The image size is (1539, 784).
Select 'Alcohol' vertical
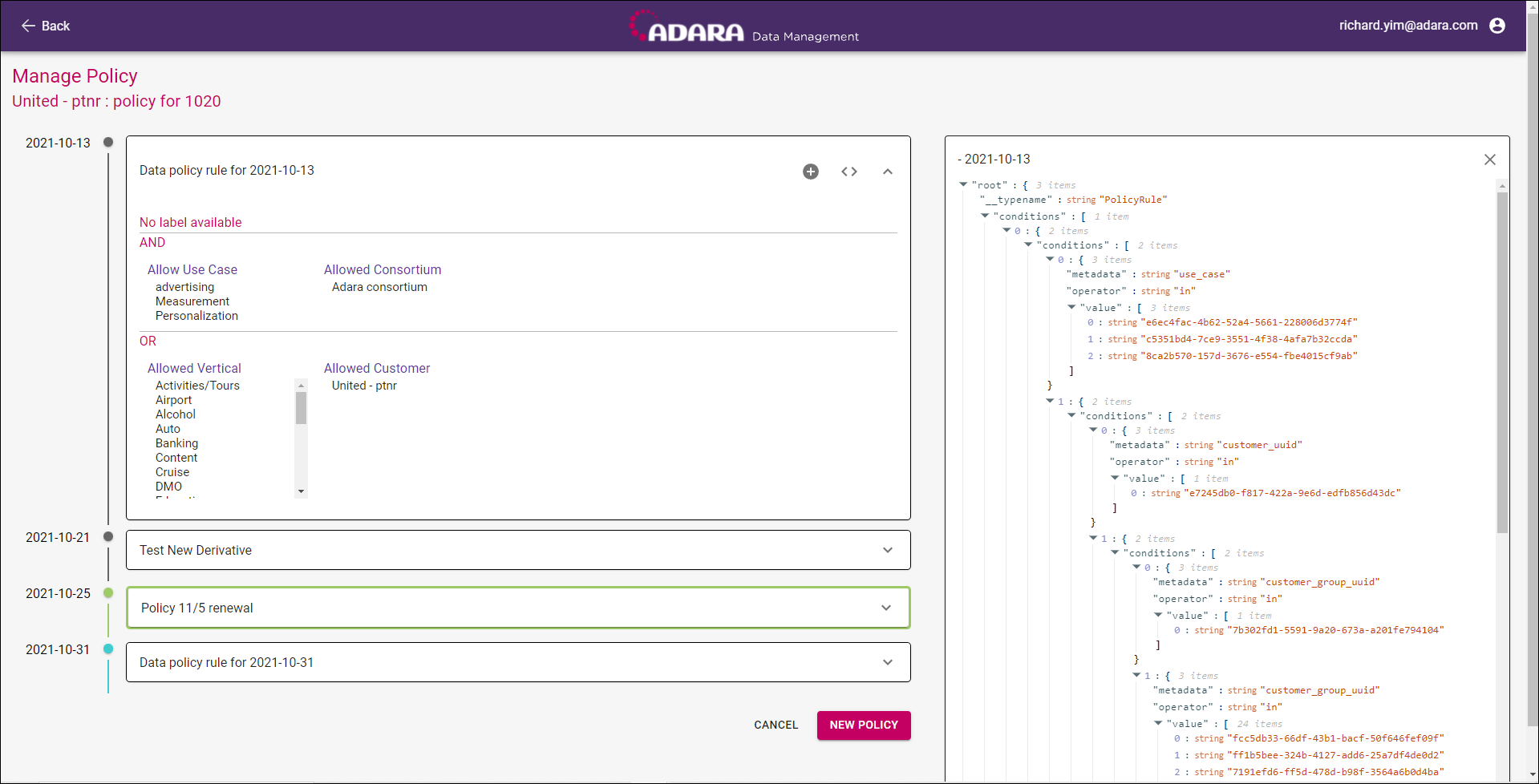[176, 414]
